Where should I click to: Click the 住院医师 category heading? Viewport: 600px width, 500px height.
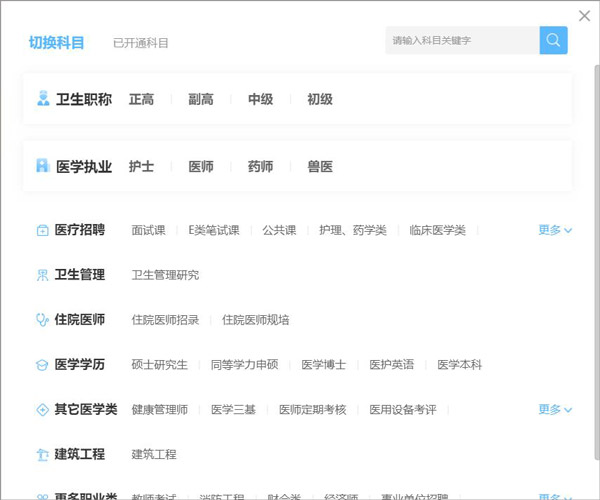tap(80, 319)
